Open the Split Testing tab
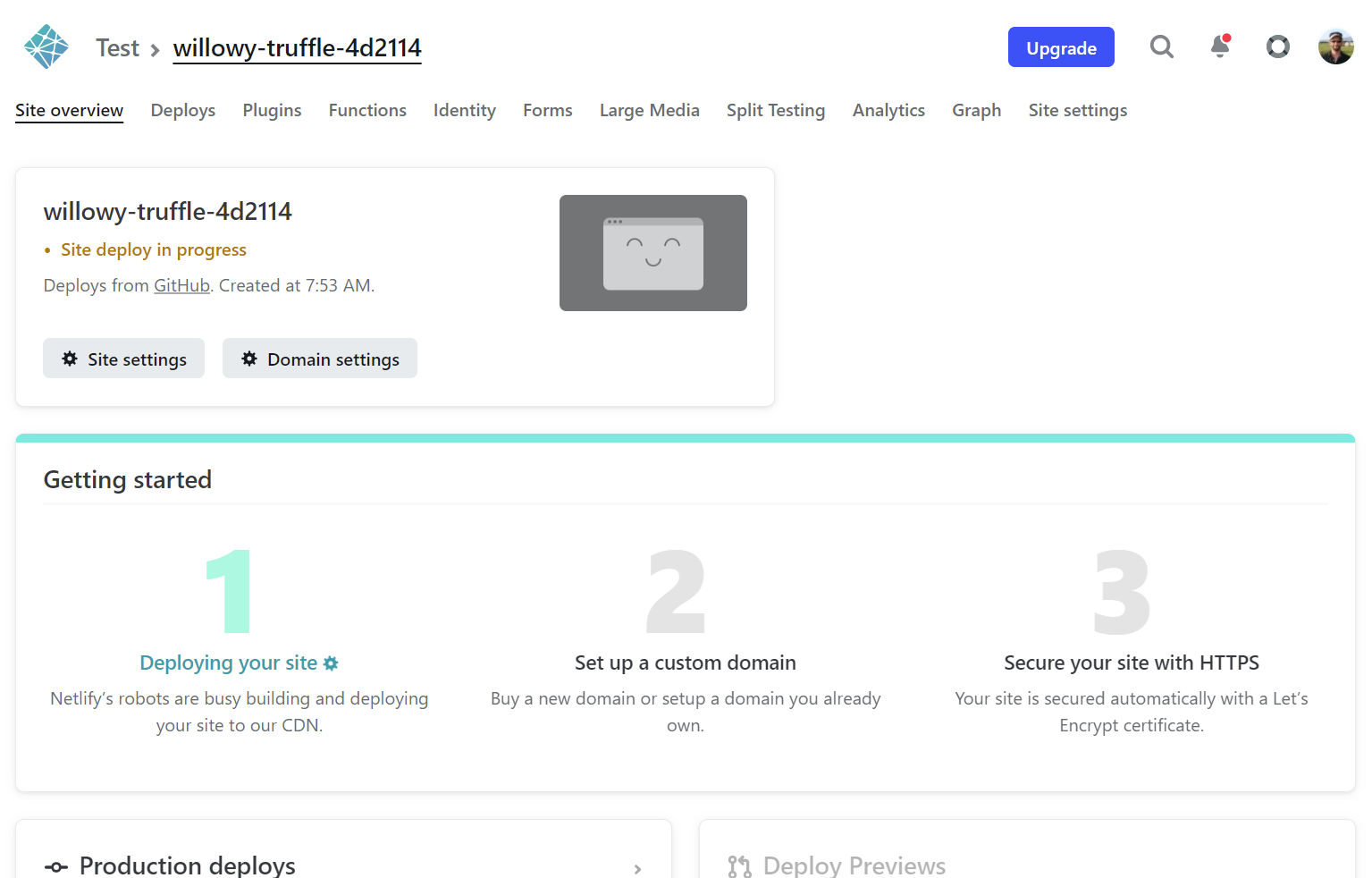The height and width of the screenshot is (878, 1372). [x=776, y=110]
